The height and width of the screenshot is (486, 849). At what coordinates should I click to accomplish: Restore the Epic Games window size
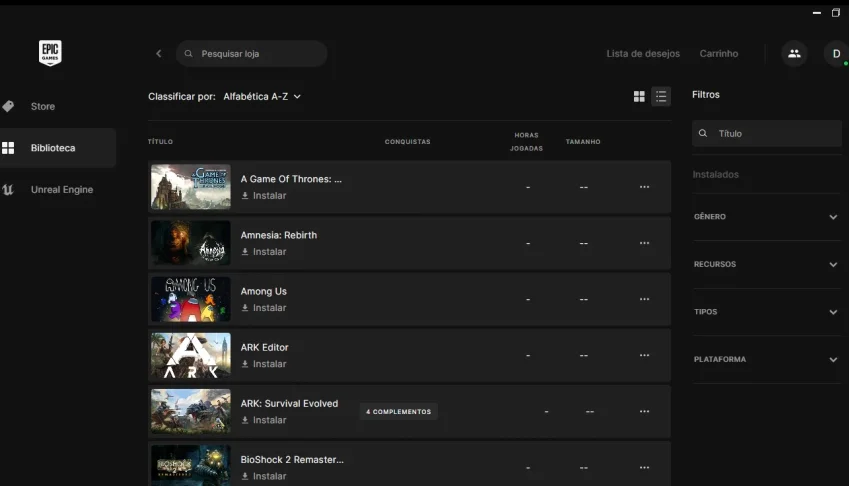click(836, 12)
